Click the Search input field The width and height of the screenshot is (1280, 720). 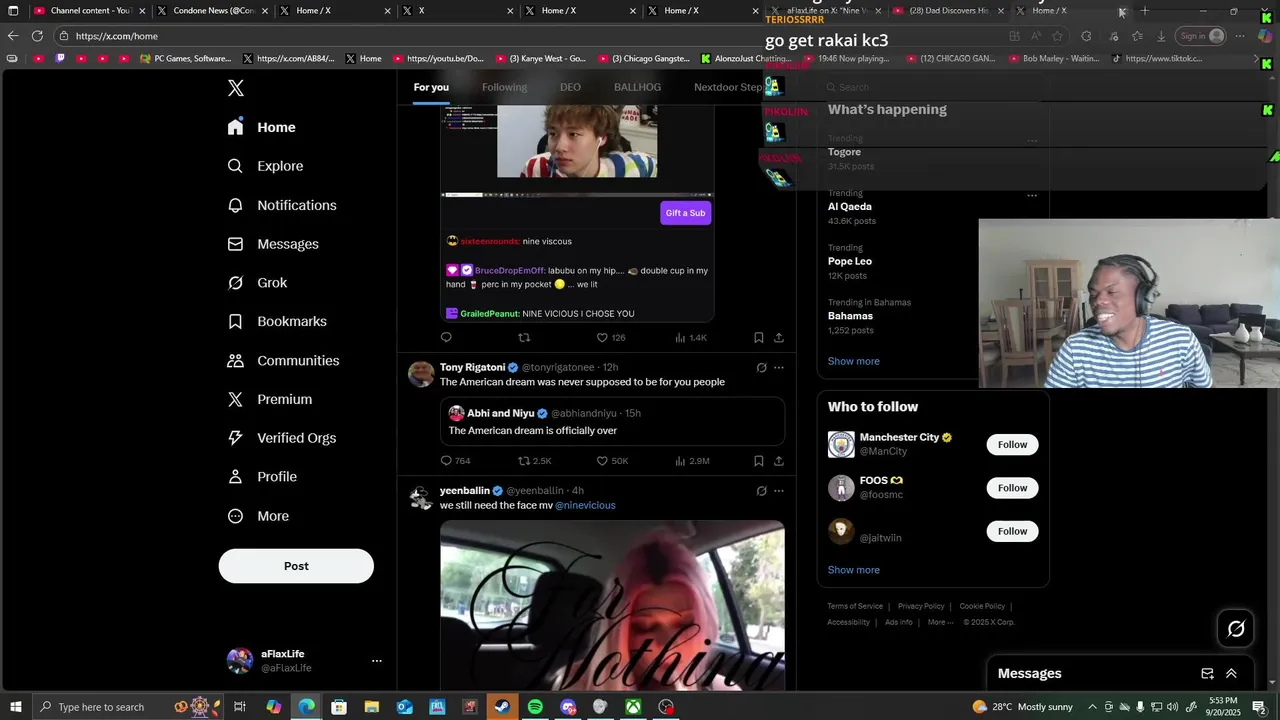pos(933,87)
